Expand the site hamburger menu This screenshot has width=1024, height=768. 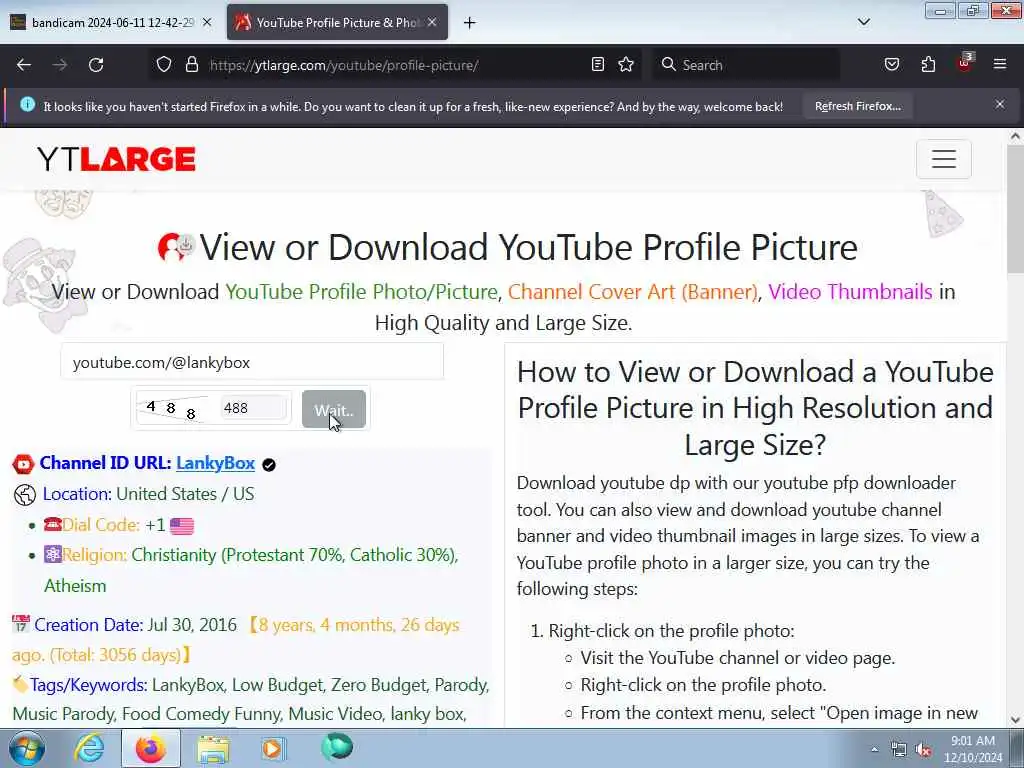click(x=944, y=159)
